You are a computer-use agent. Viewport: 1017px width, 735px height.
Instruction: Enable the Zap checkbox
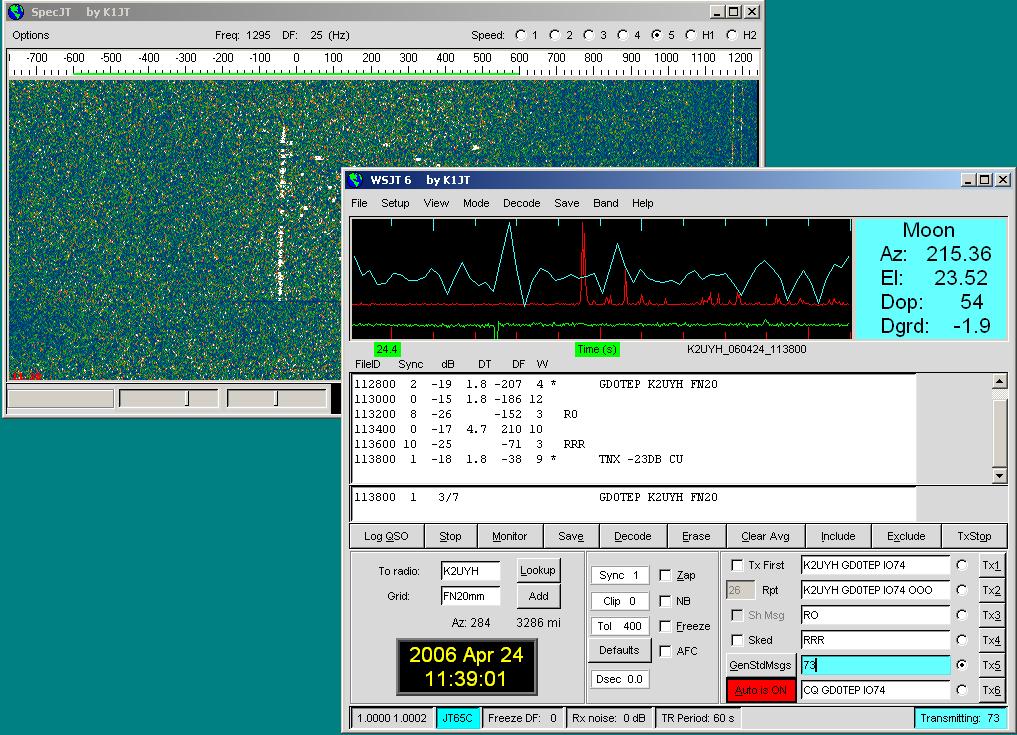pos(666,576)
